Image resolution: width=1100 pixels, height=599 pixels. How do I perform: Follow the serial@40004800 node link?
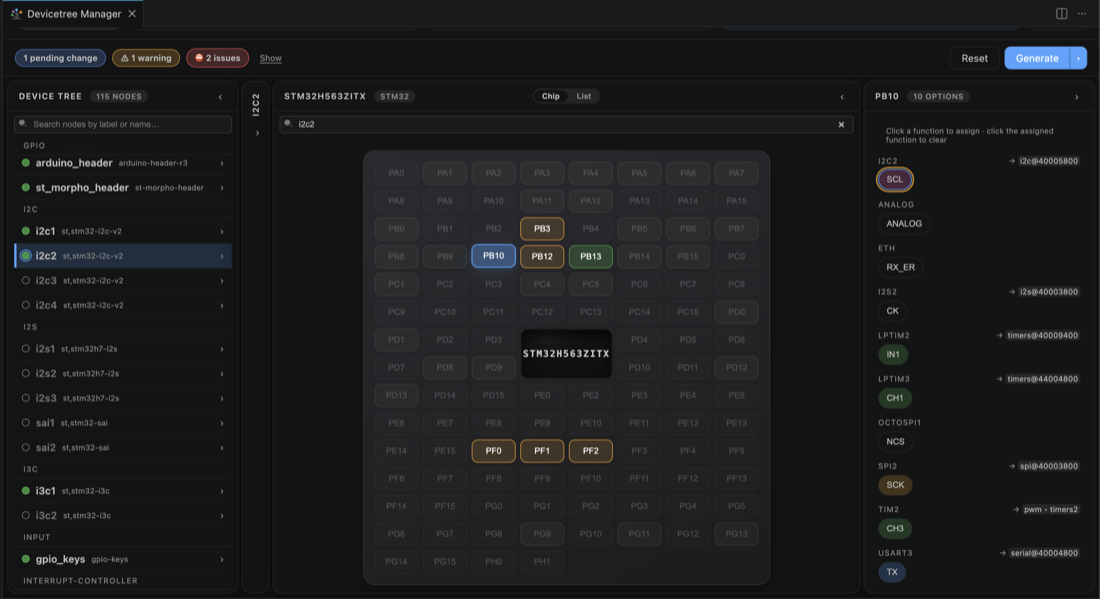tap(1043, 553)
